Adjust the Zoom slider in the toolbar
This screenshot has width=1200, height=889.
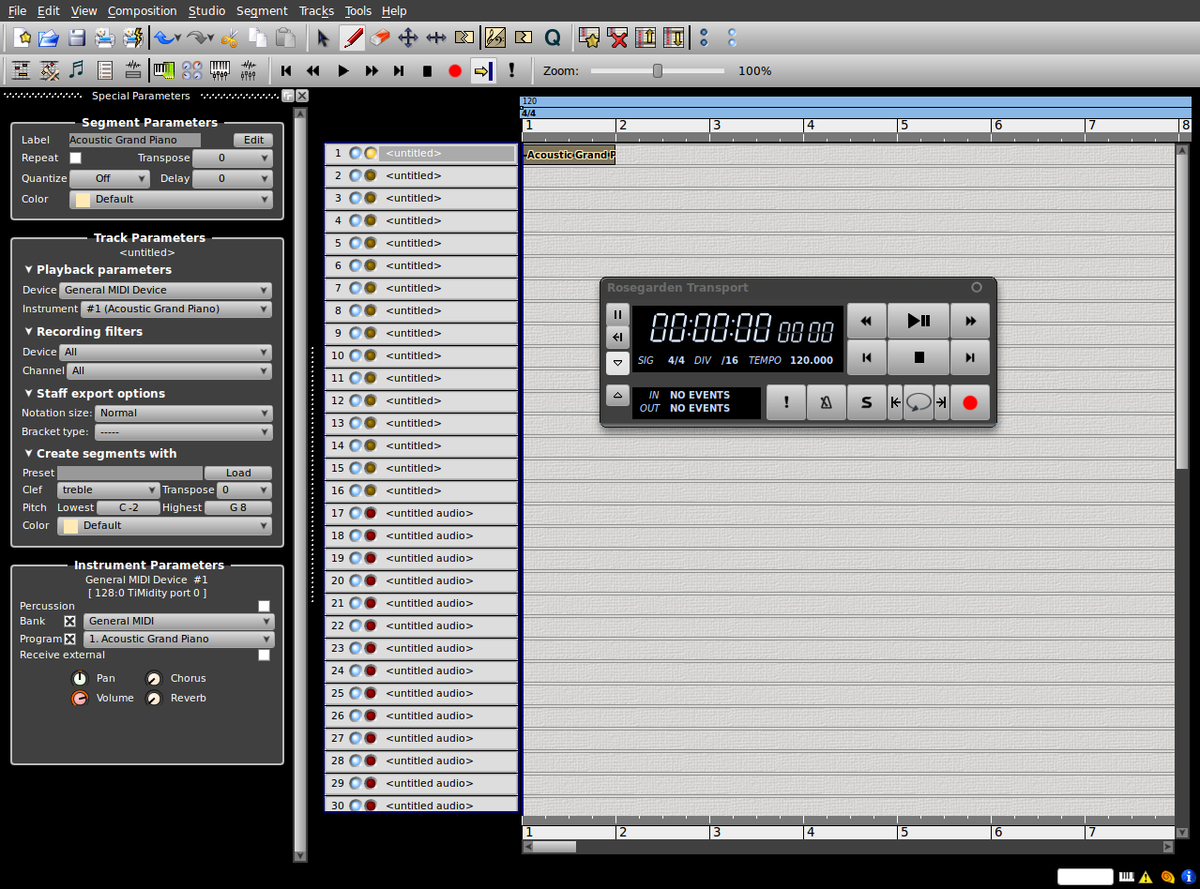pos(655,71)
